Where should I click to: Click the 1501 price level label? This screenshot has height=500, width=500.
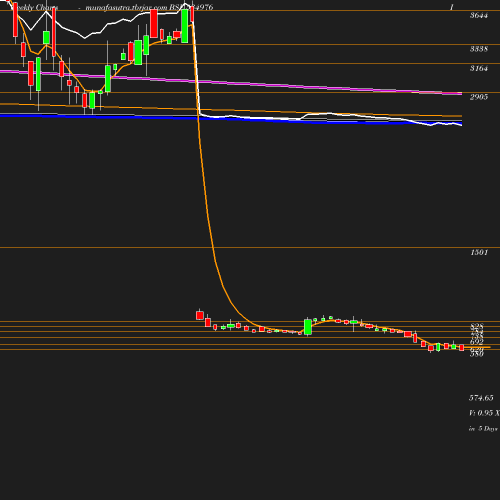point(479,252)
